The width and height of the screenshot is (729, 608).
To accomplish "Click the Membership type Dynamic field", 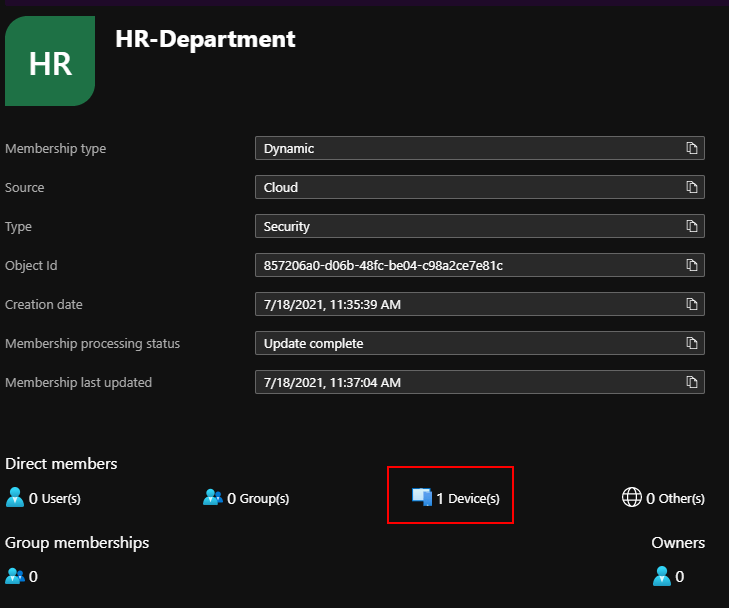I will (465, 149).
